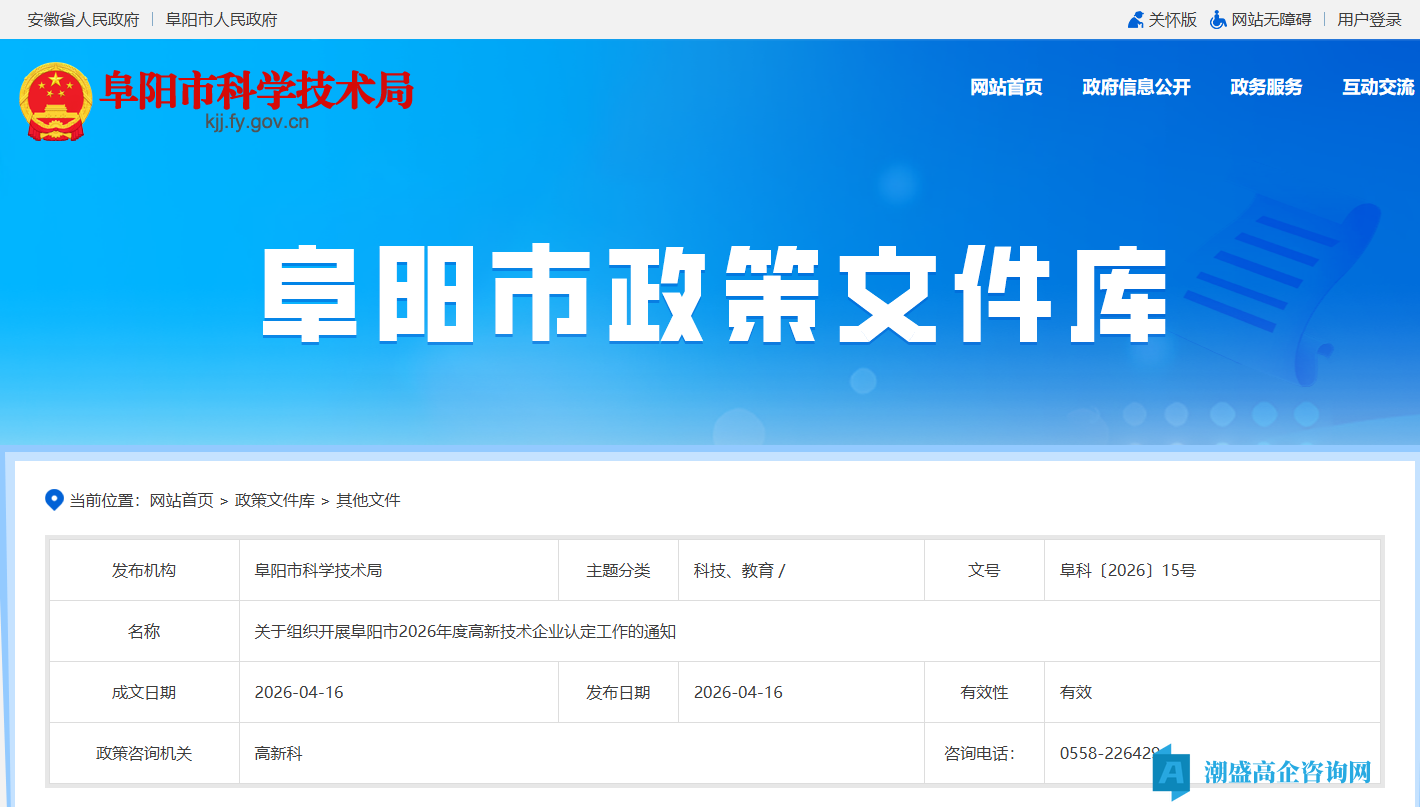Click the wheelchair accessibility icon beside 网站无障碍
This screenshot has height=807, width=1420.
(1217, 18)
